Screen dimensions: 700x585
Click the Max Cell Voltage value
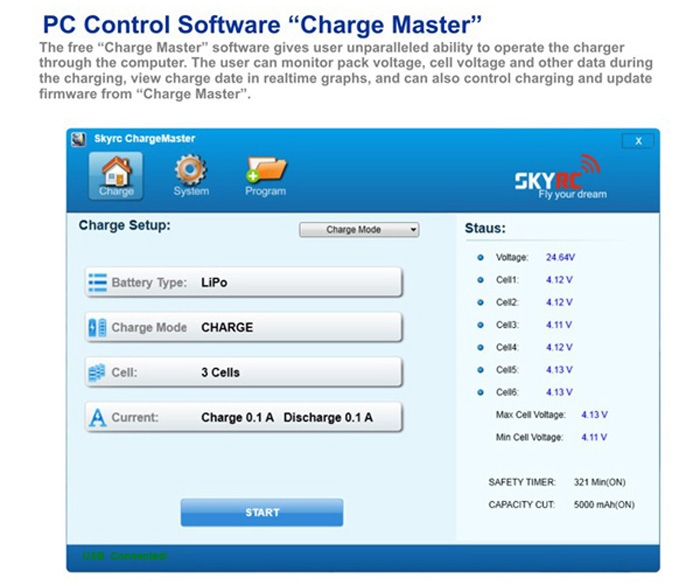(594, 414)
